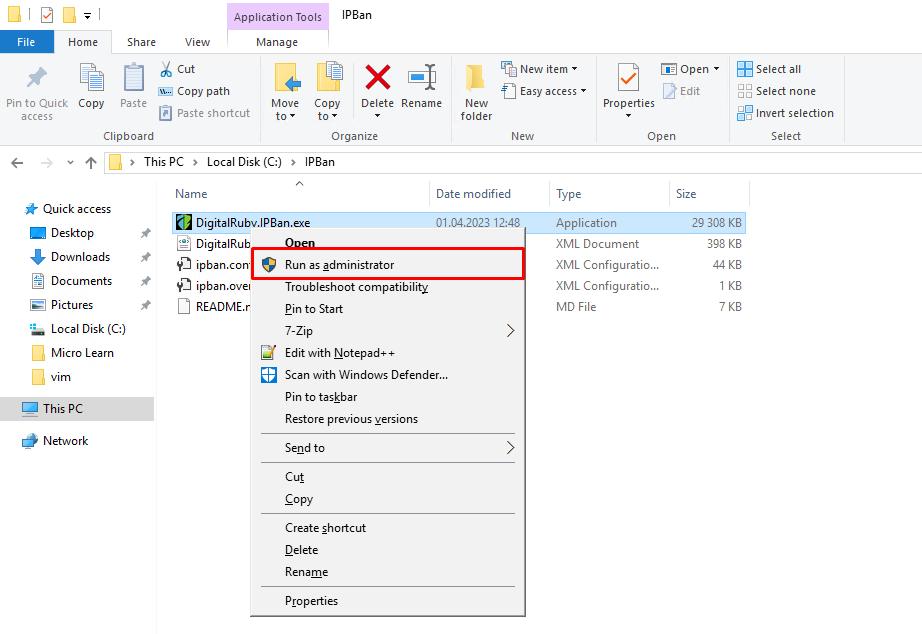922x634 pixels.
Task: Click the DigitalRuby.IPBan.exe application icon
Action: [x=184, y=222]
